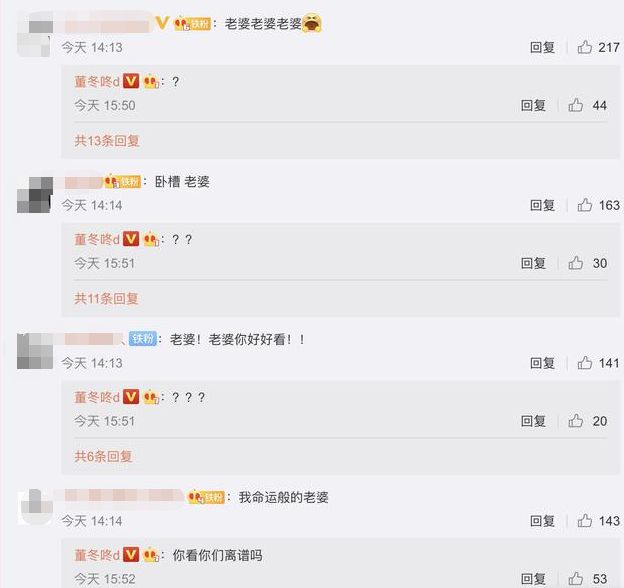Image resolution: width=624 pixels, height=588 pixels.
Task: Expand the 共13条回复 reply thread
Action: pos(107,140)
